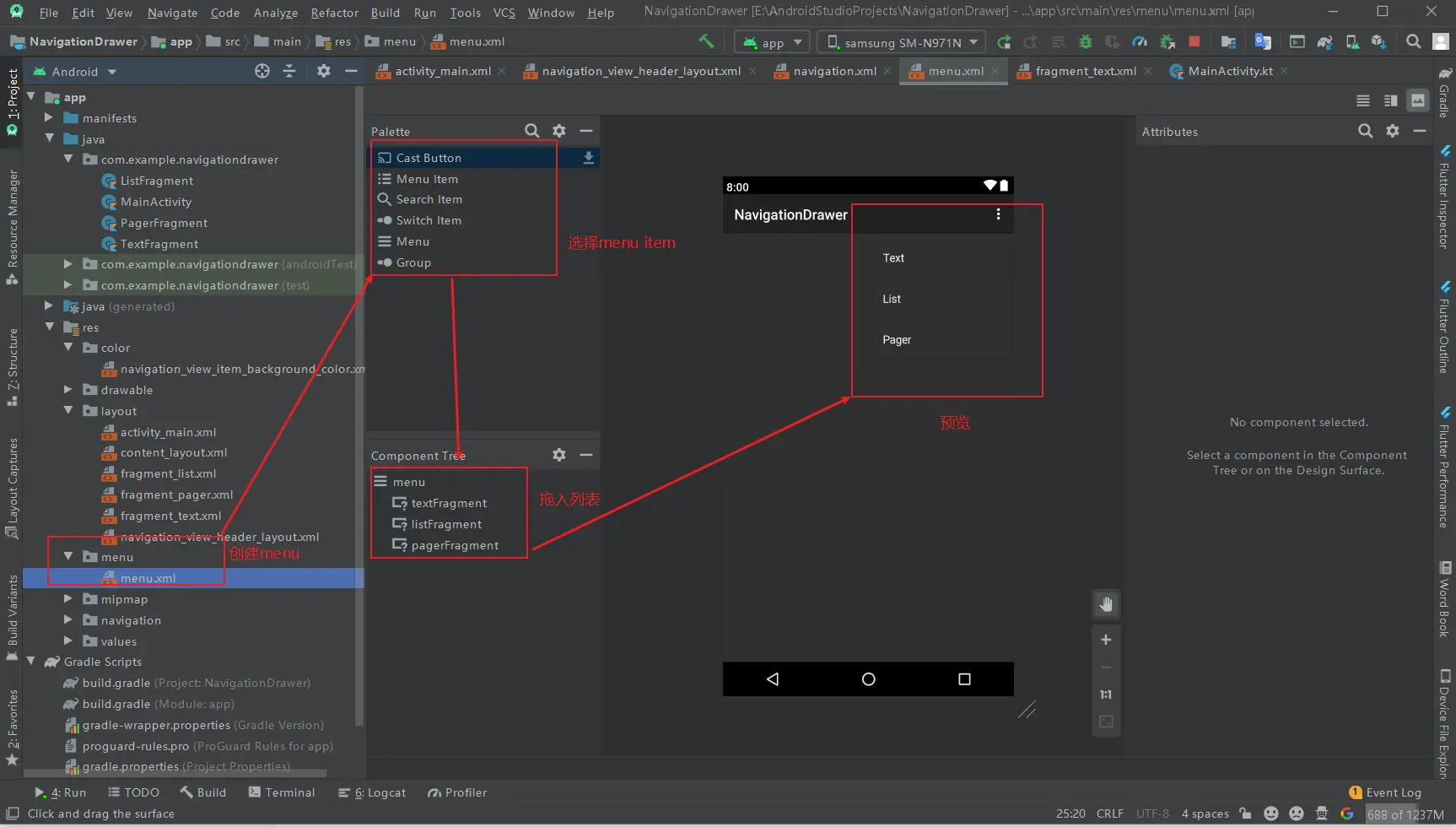Open the app run configuration dropdown

772,42
